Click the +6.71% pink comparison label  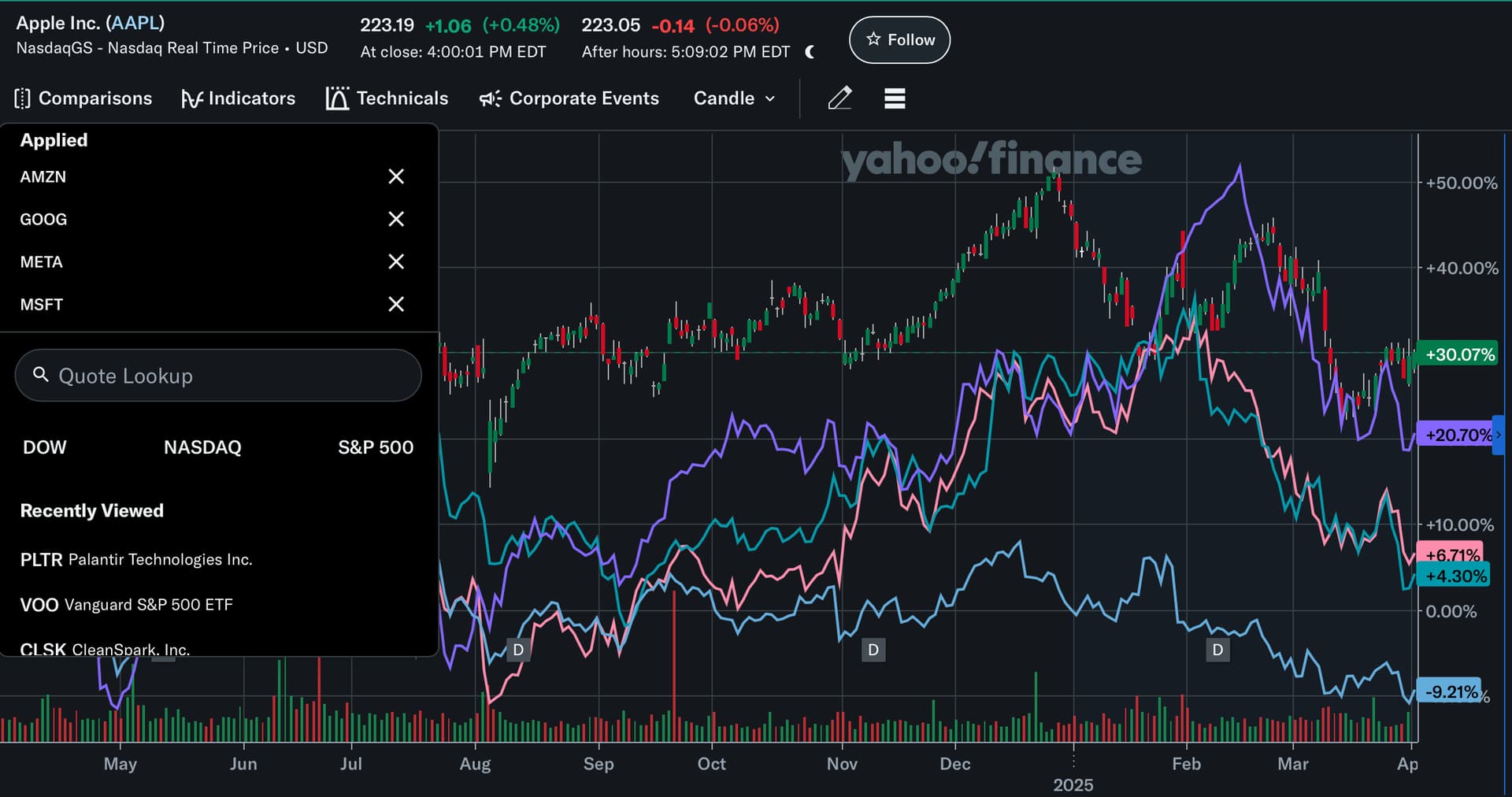(x=1450, y=553)
